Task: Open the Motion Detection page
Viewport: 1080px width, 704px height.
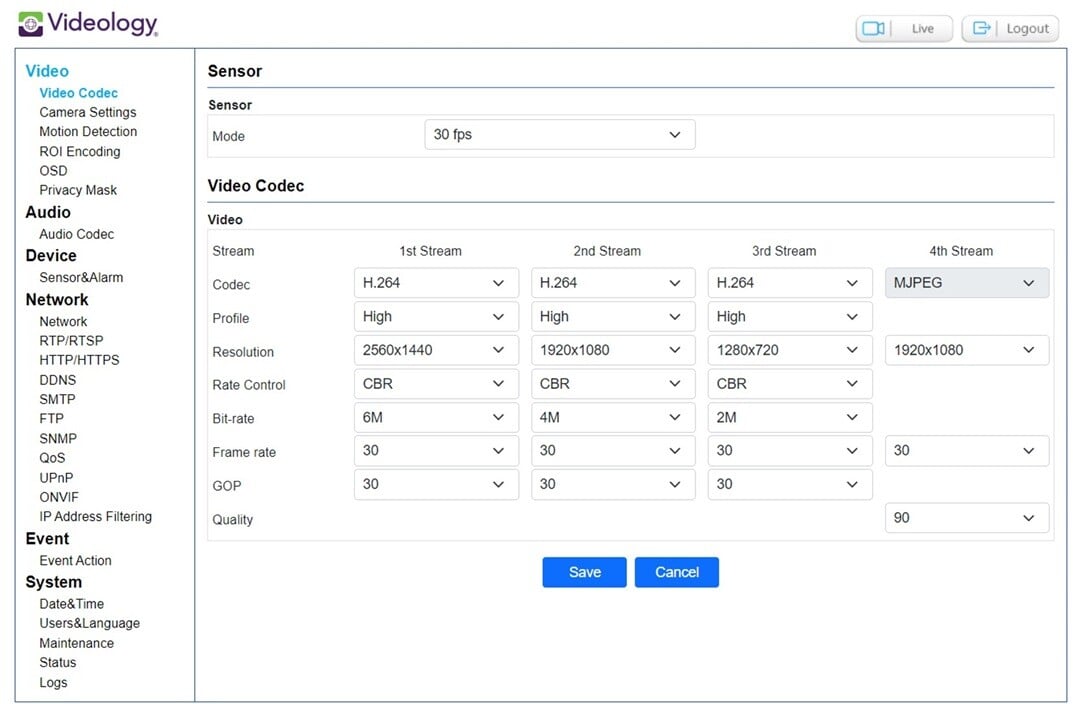Action: pos(88,131)
